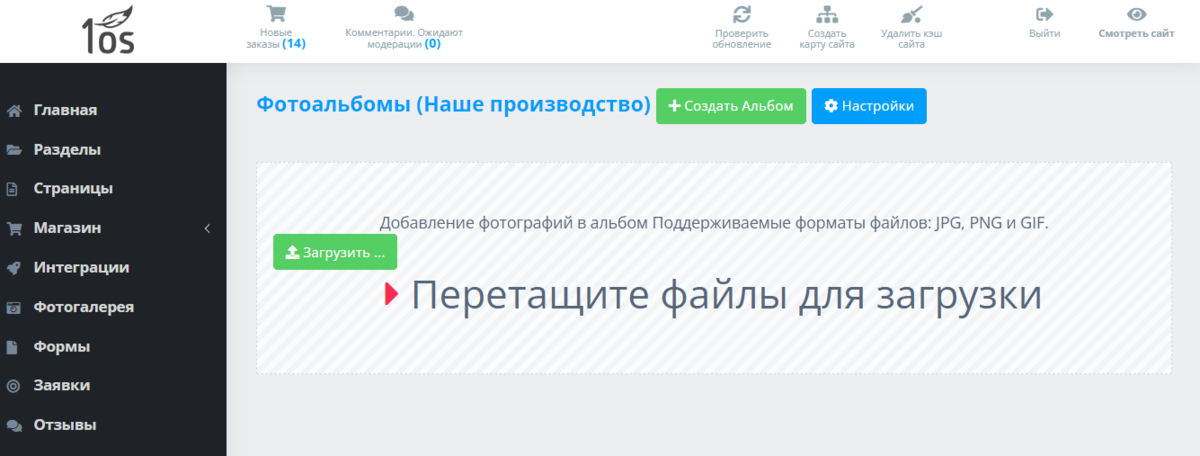Click the sitemap creation icon
The height and width of the screenshot is (456, 1200).
pos(826,14)
